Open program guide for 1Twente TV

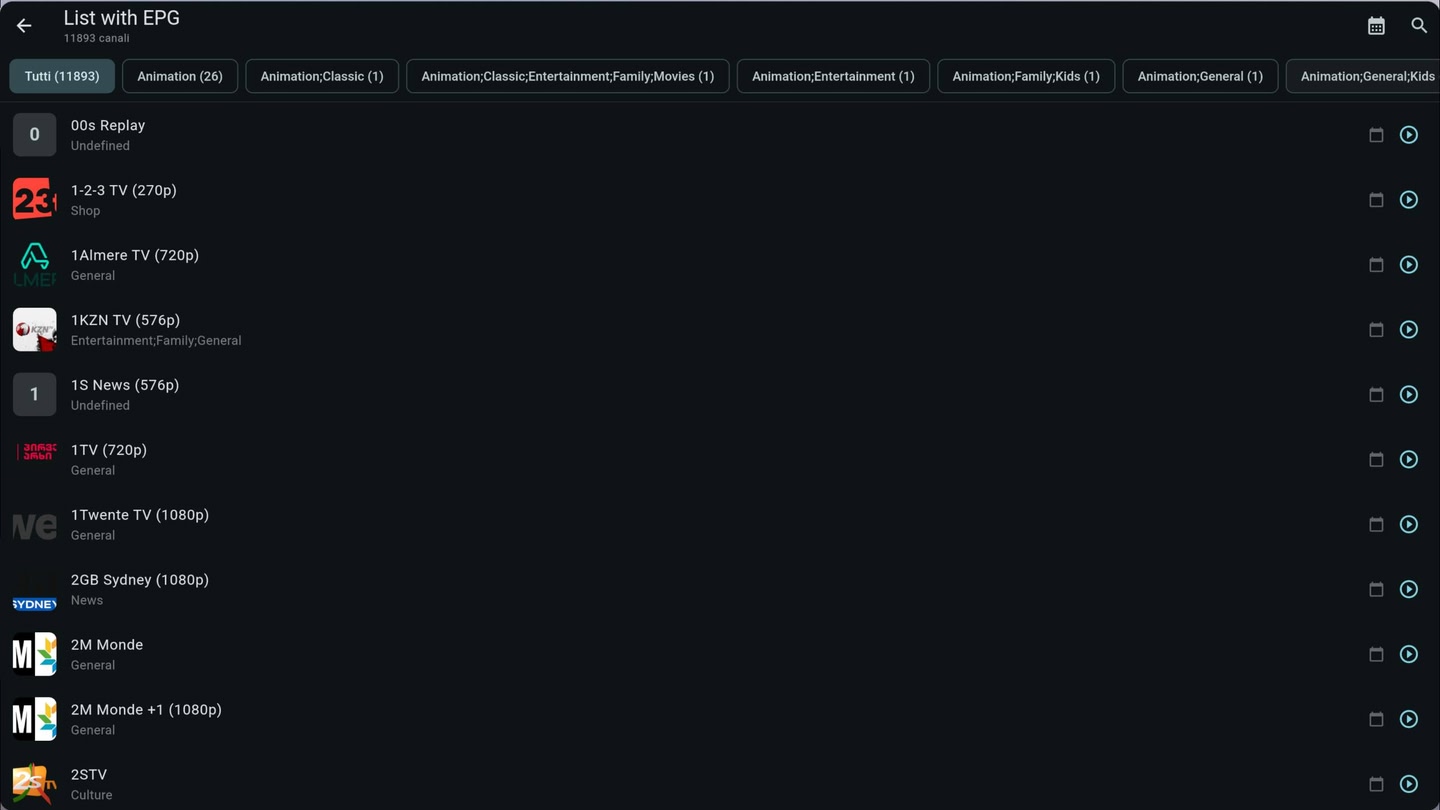point(1376,525)
